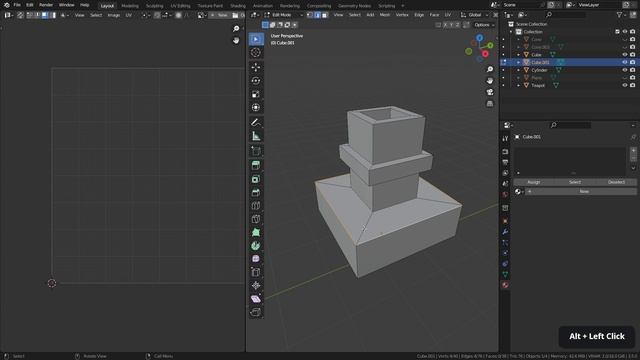Select the Rip Region tool
The width and height of the screenshot is (640, 360).
click(x=256, y=313)
